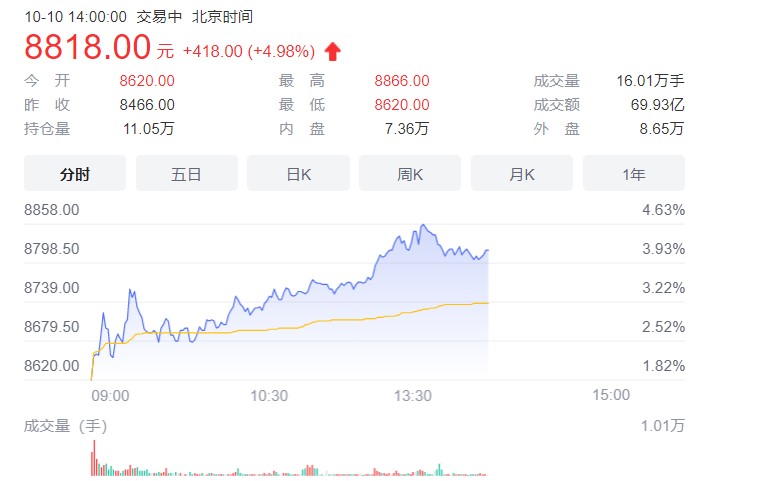The height and width of the screenshot is (481, 766).
Task: Click the 13:30 time axis label
Action: pos(413,396)
